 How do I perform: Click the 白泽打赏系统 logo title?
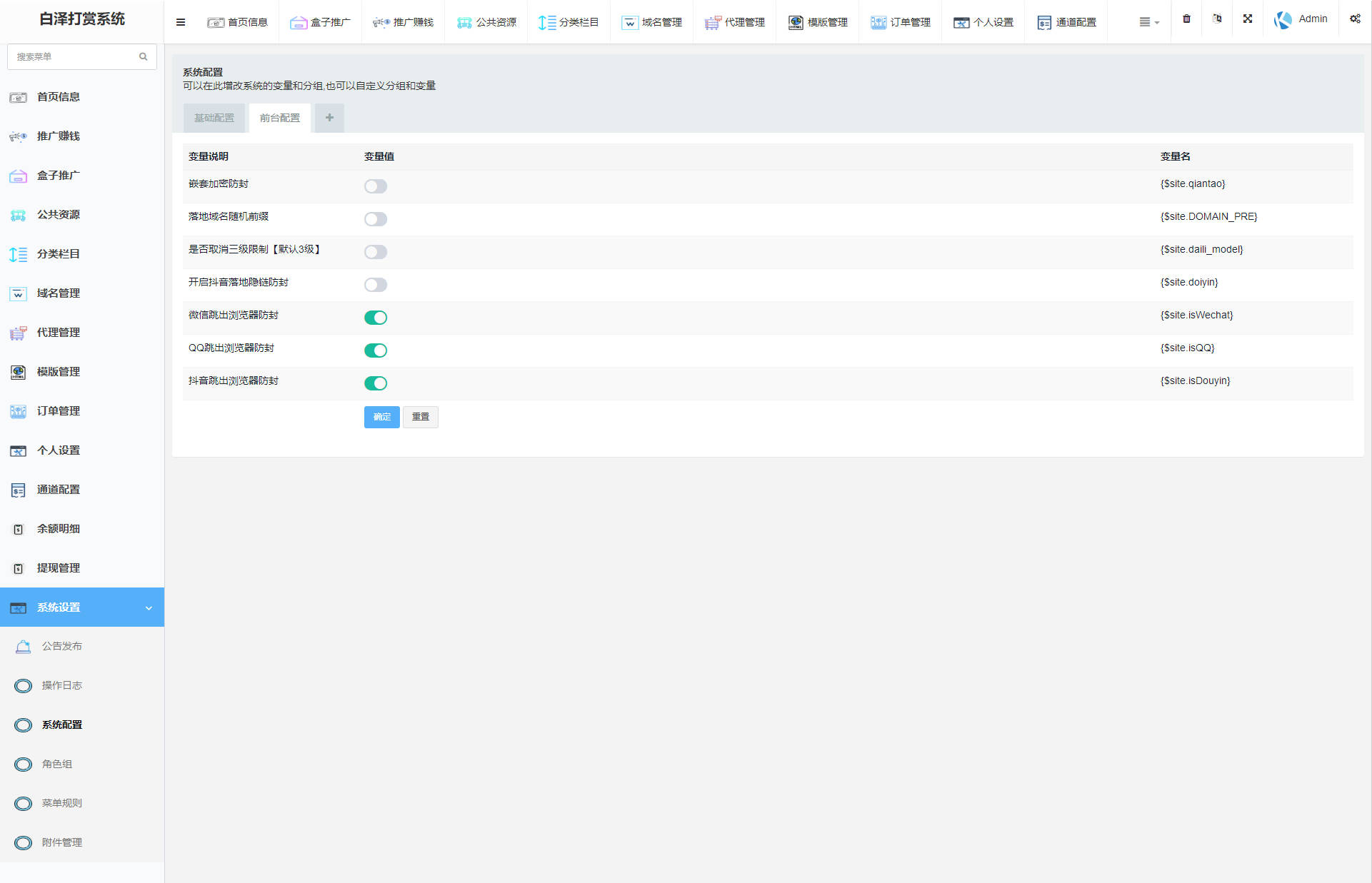click(82, 19)
